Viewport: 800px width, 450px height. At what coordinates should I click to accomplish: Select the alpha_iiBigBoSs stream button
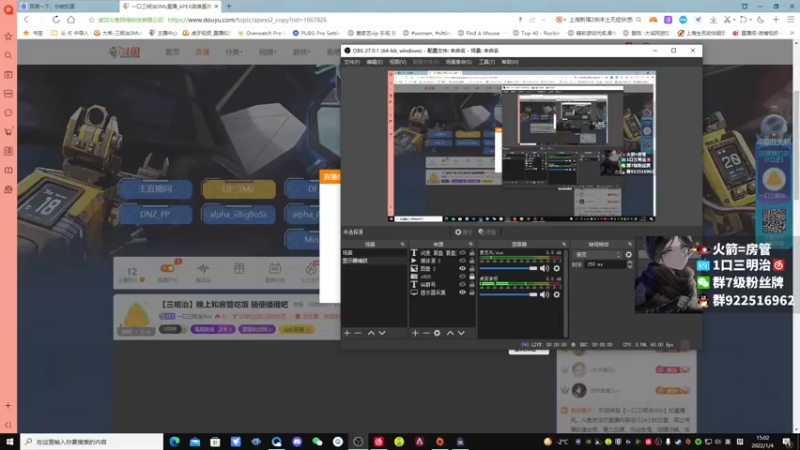238,214
